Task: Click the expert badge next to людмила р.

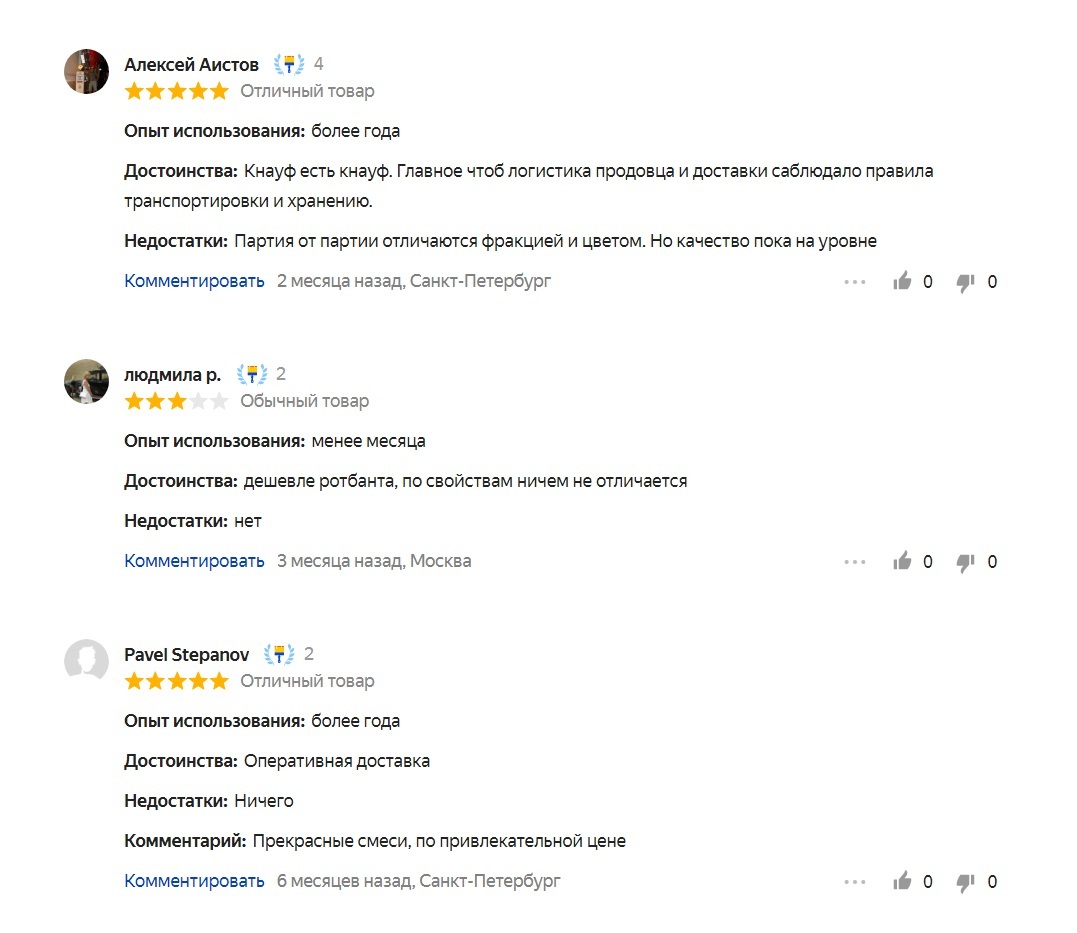Action: point(252,374)
